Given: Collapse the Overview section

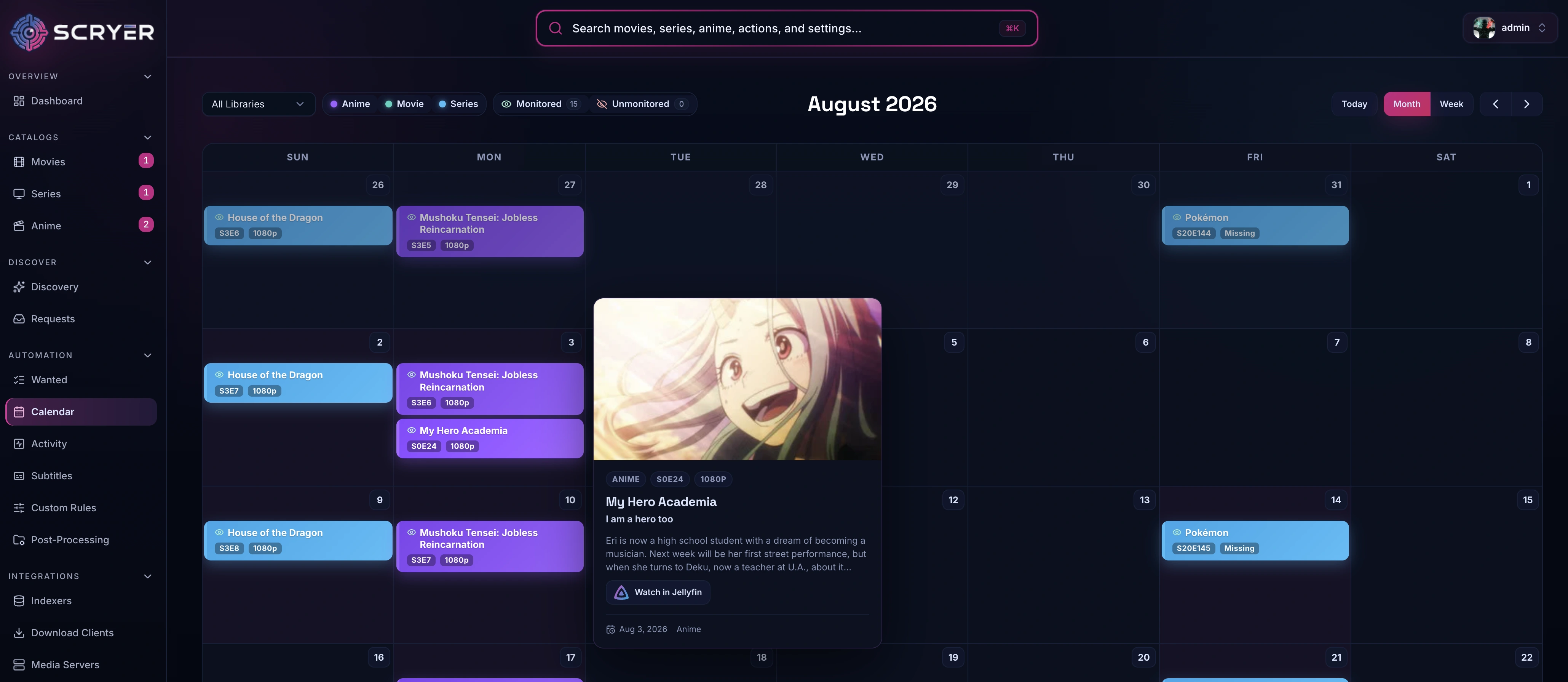Looking at the screenshot, I should tap(147, 77).
